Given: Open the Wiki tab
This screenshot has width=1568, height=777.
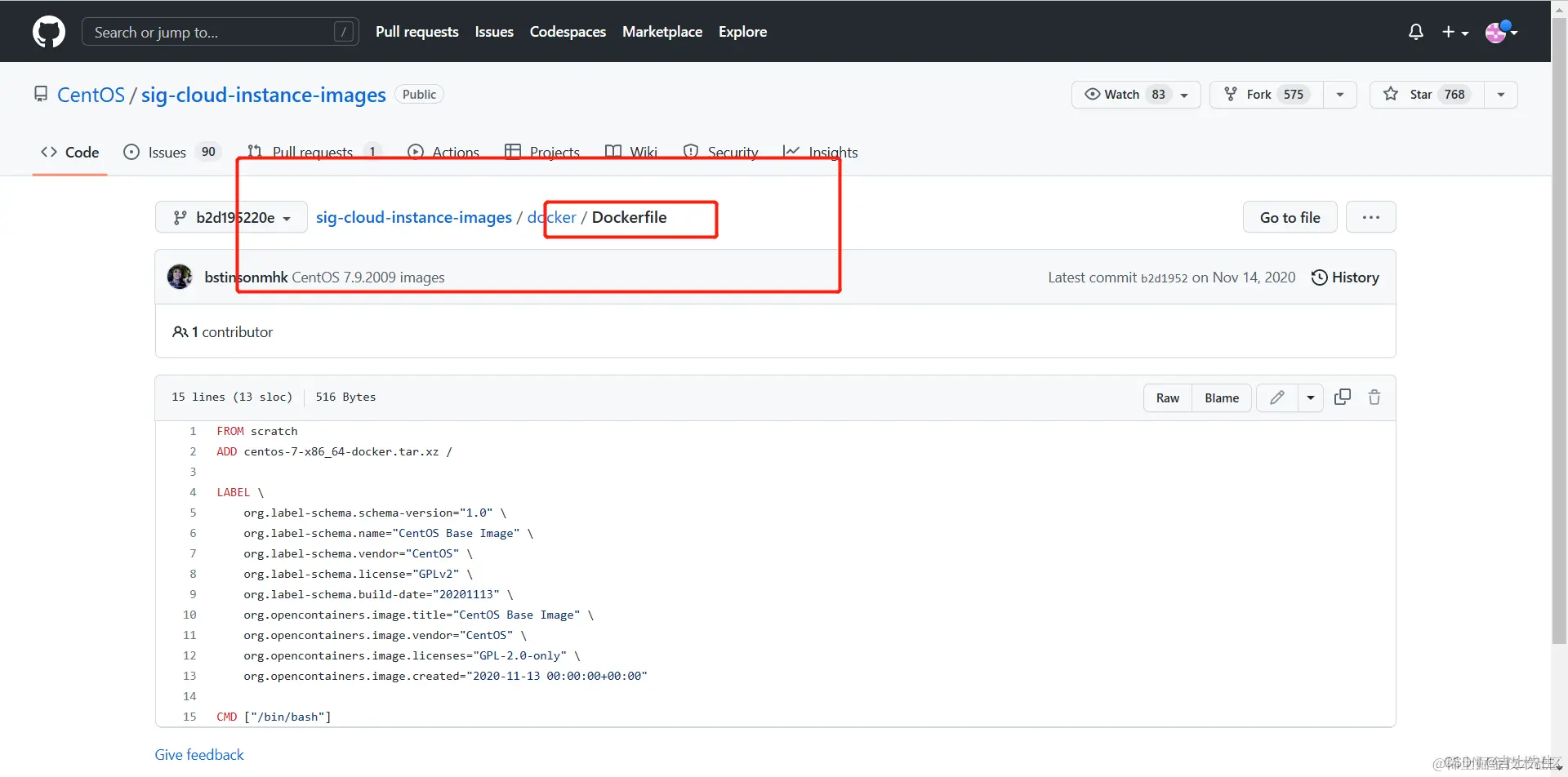Looking at the screenshot, I should coord(631,152).
